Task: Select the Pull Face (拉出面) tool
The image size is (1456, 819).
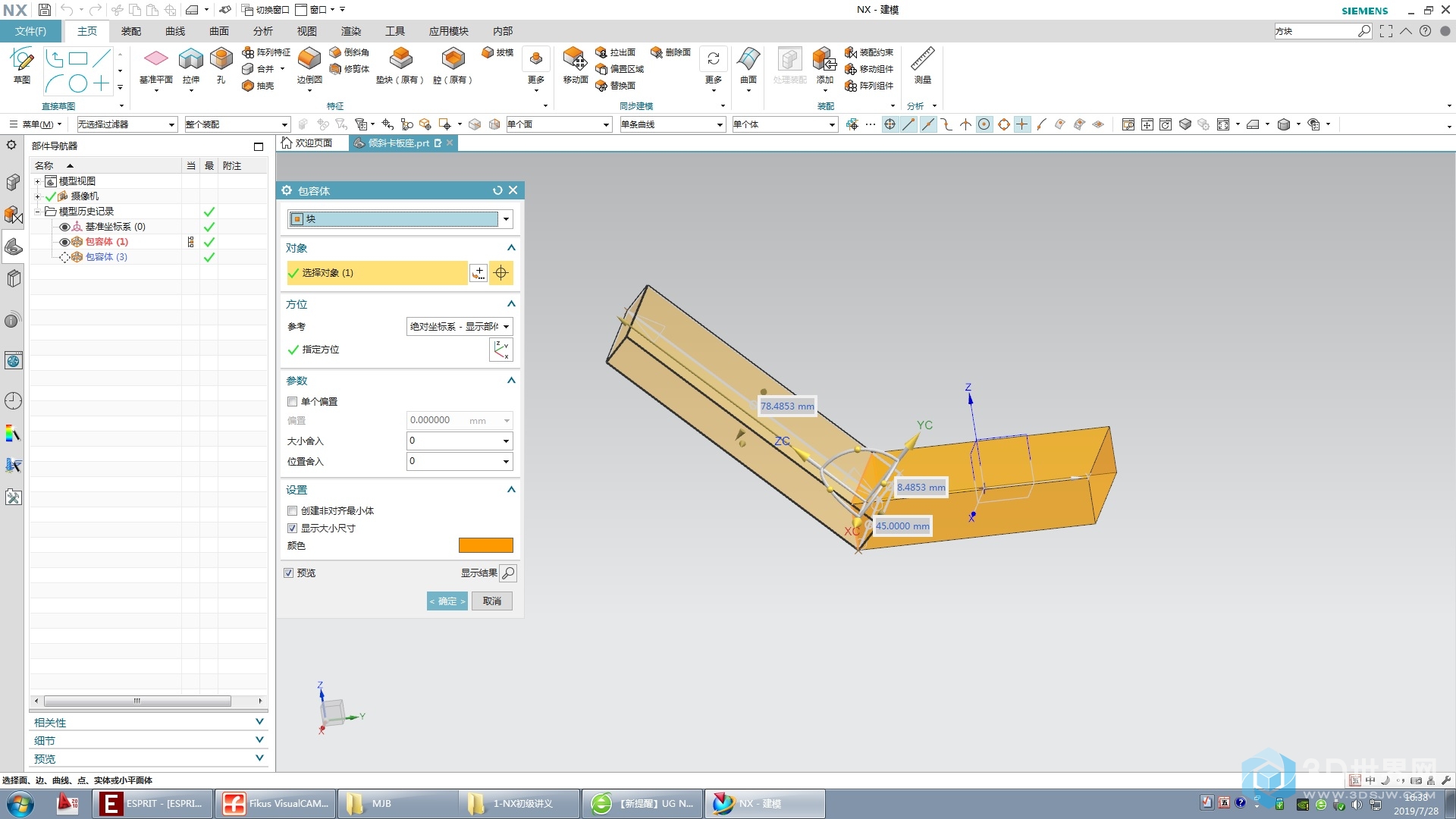Action: [x=616, y=52]
